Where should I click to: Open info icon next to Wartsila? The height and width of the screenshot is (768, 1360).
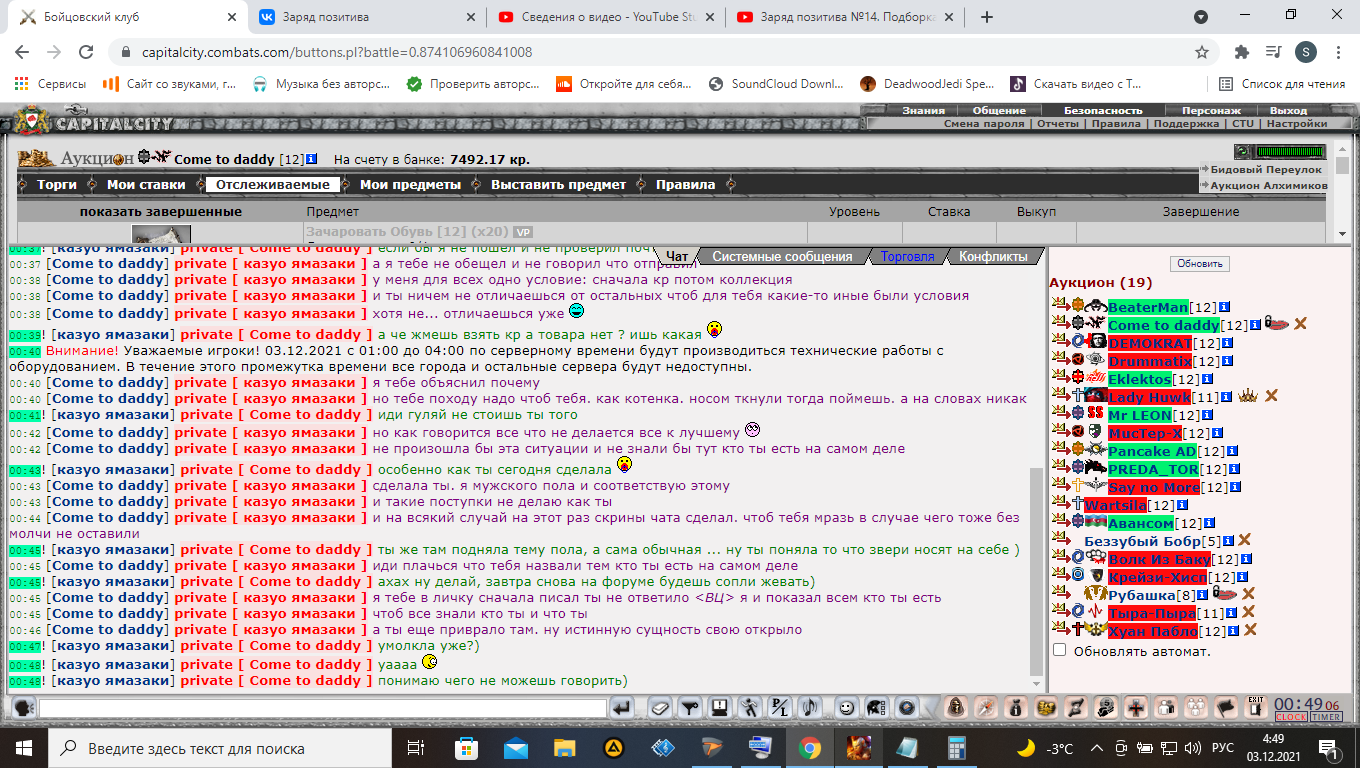point(1181,505)
